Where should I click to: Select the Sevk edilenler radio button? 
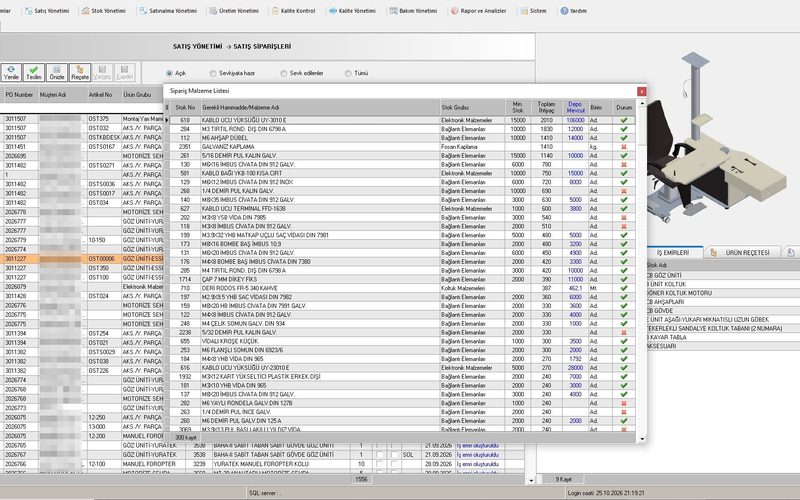[284, 73]
